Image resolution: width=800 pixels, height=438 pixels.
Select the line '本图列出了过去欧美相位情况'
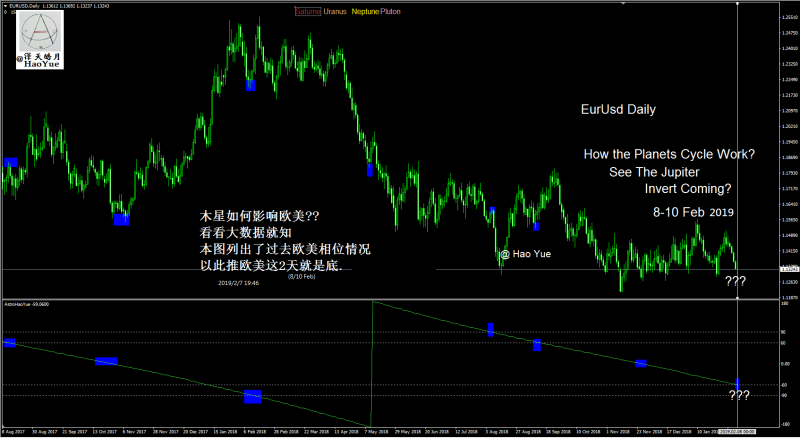[285, 250]
